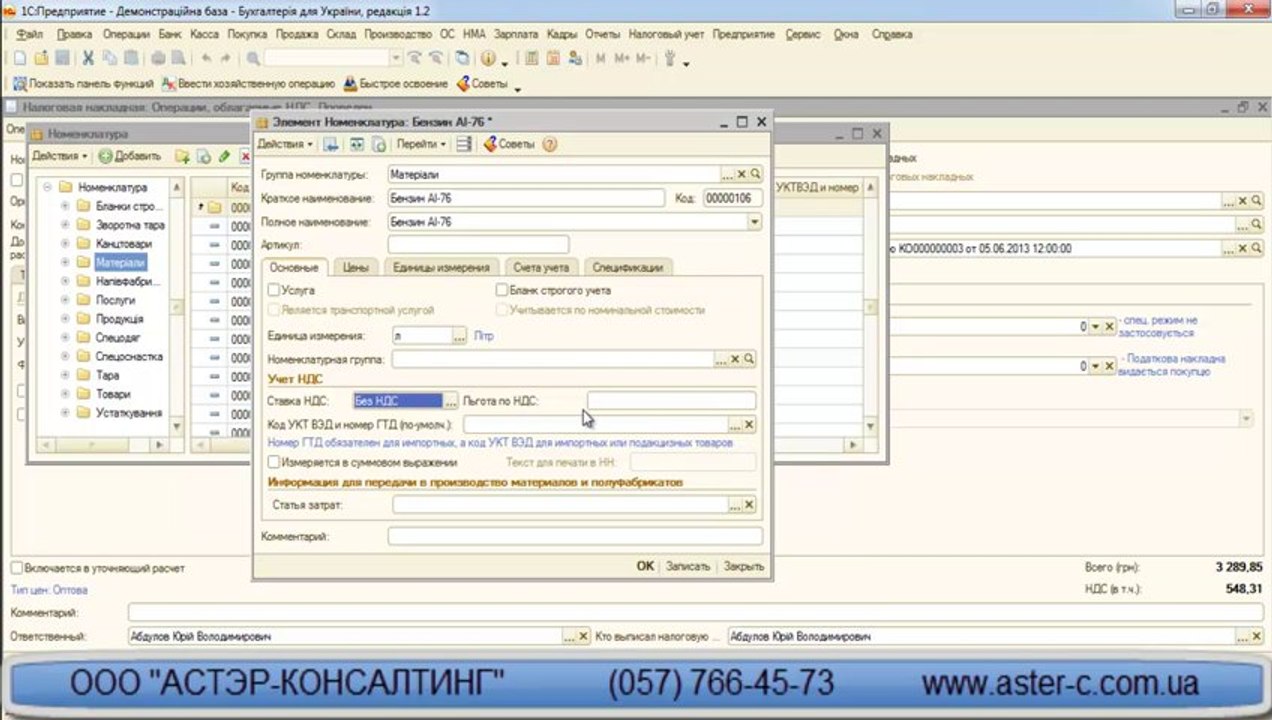This screenshot has height=720, width=1272.
Task: Open Полное наименование dropdown arrow
Action: [755, 222]
